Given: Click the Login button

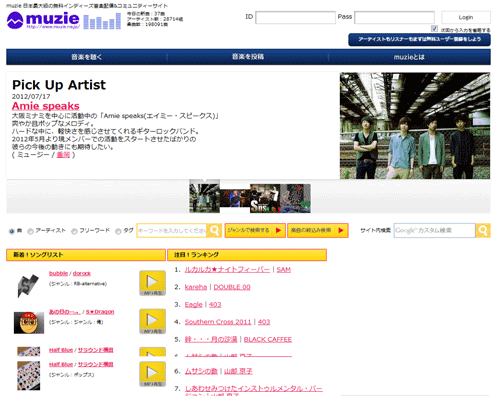Looking at the screenshot, I should tap(466, 17).
